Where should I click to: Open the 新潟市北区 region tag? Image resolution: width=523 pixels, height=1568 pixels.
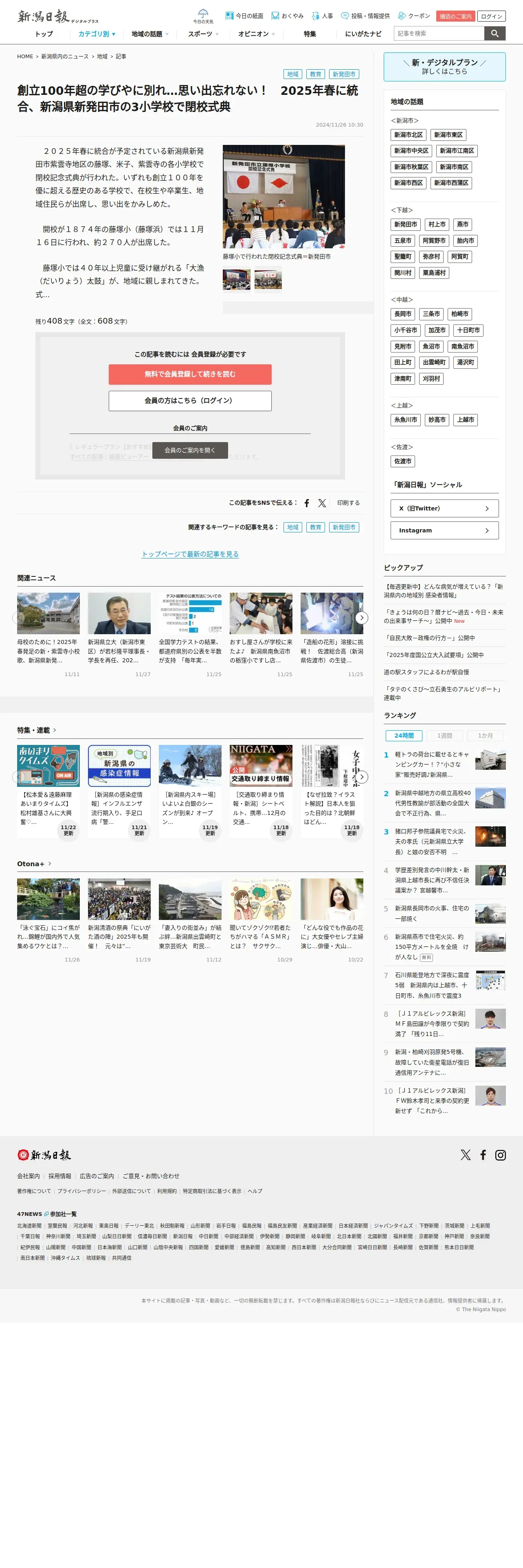click(408, 134)
